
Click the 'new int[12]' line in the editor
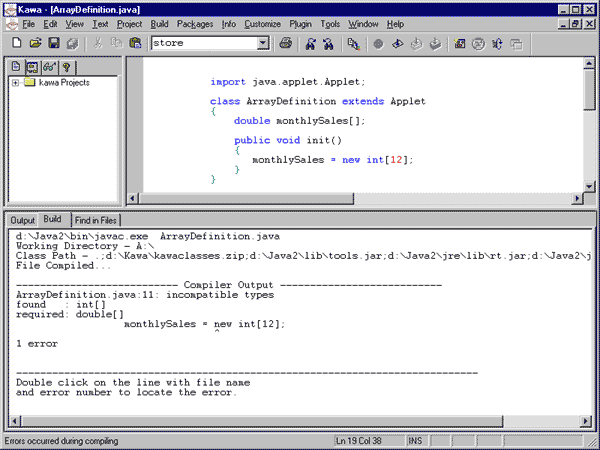point(333,160)
